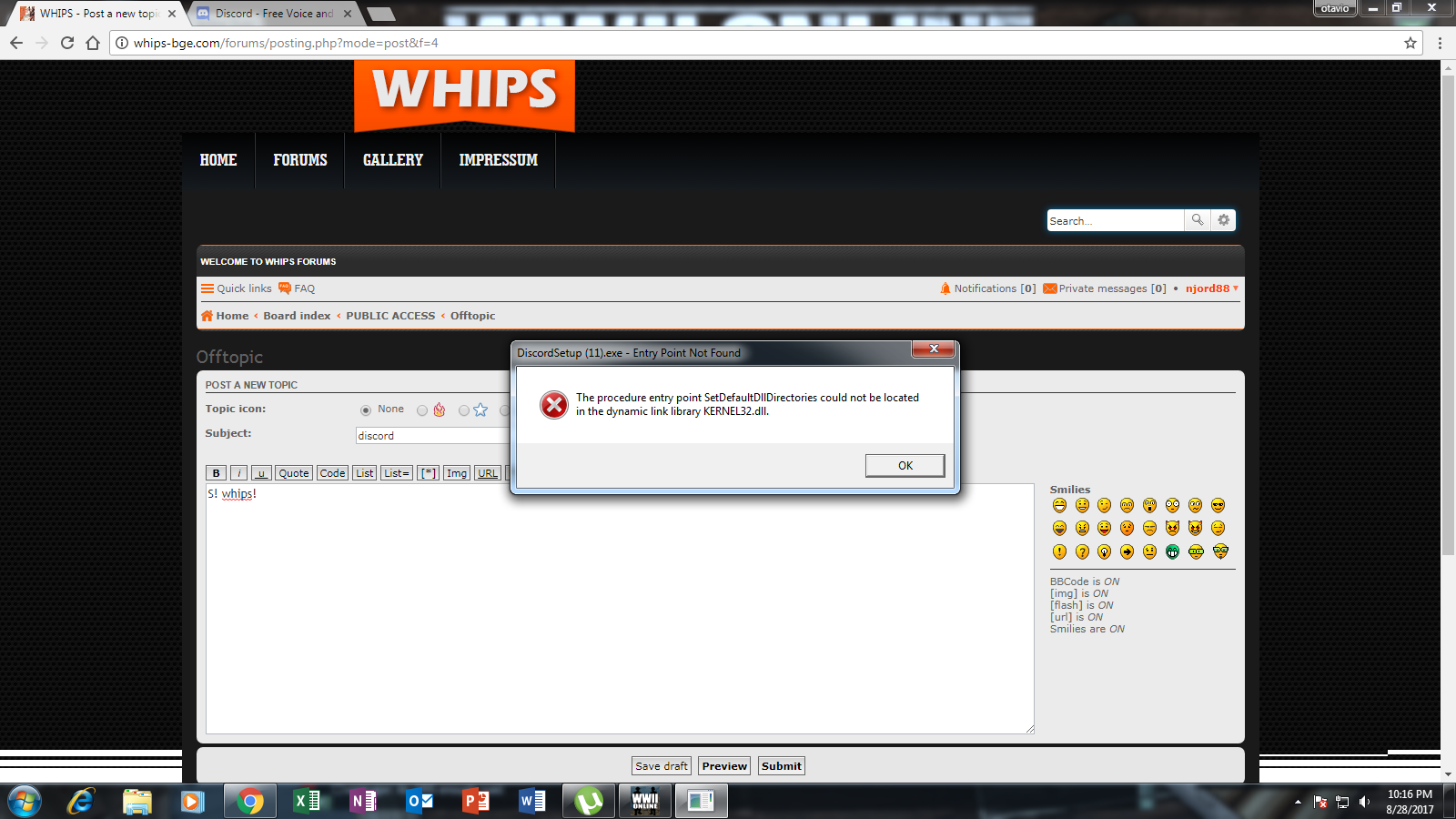Viewport: 1456px width, 819px height.
Task: Open the GALLERY navigation item
Action: [x=393, y=160]
